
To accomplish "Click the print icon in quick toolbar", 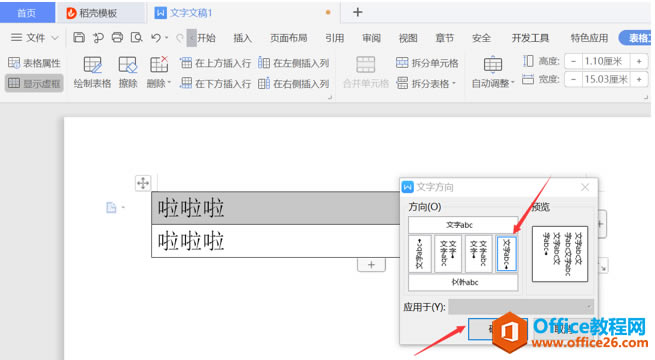I will point(117,38).
